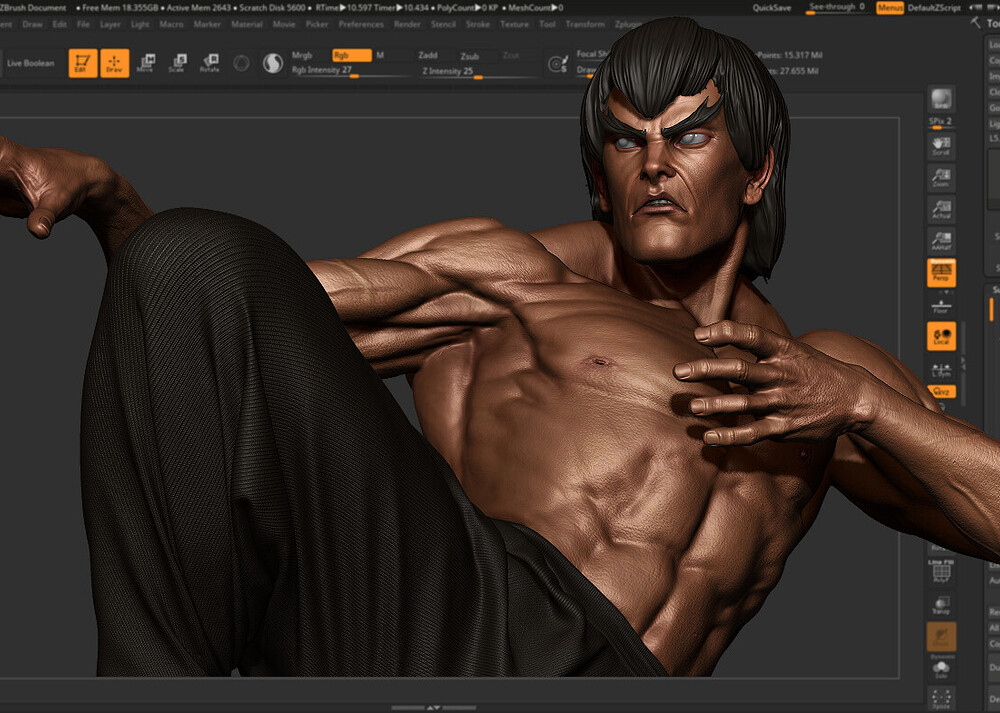This screenshot has height=713, width=1000.
Task: Click the right tray divider arrows
Action: point(963,364)
